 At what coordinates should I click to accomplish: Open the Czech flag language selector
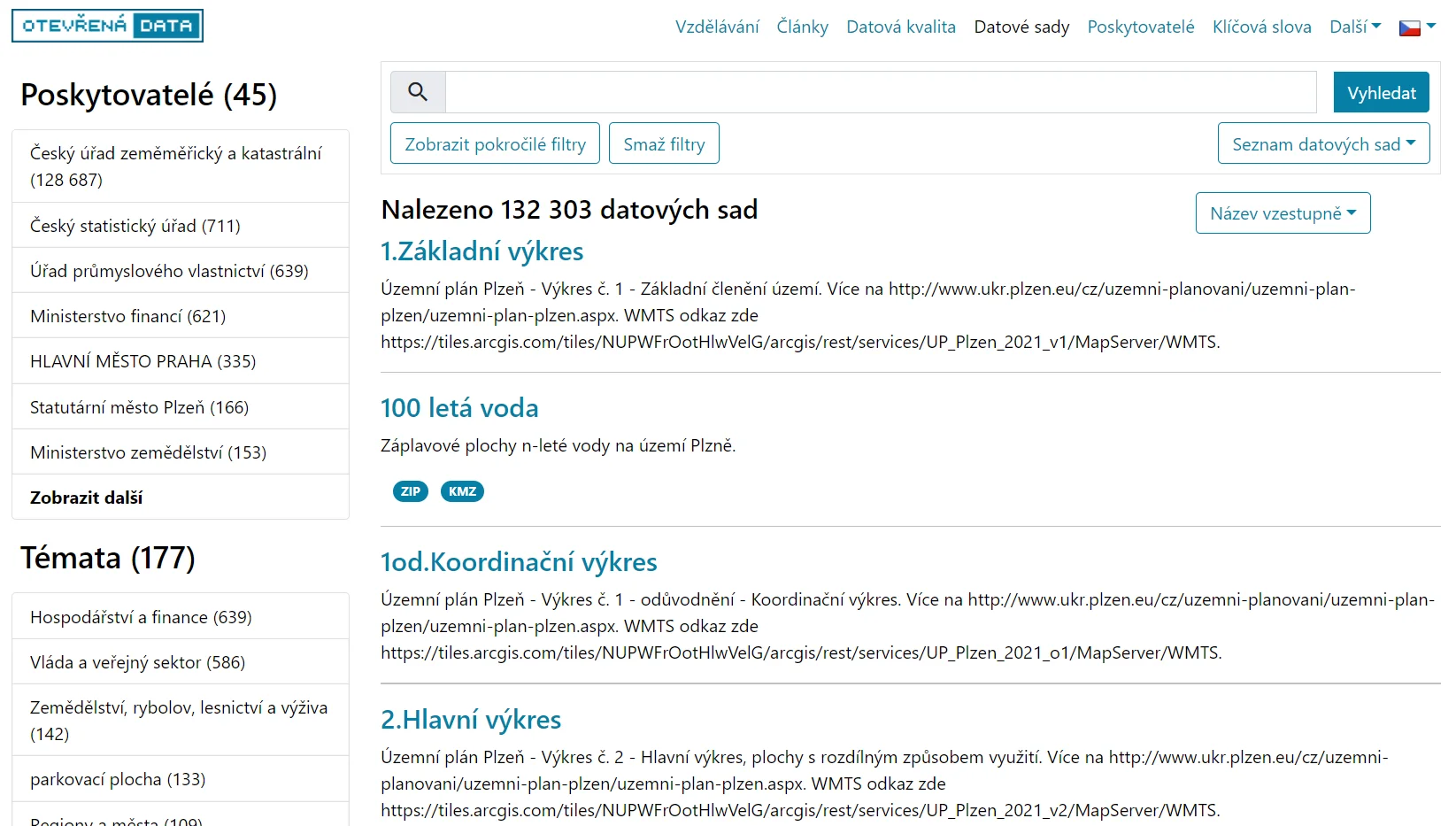(x=1416, y=27)
